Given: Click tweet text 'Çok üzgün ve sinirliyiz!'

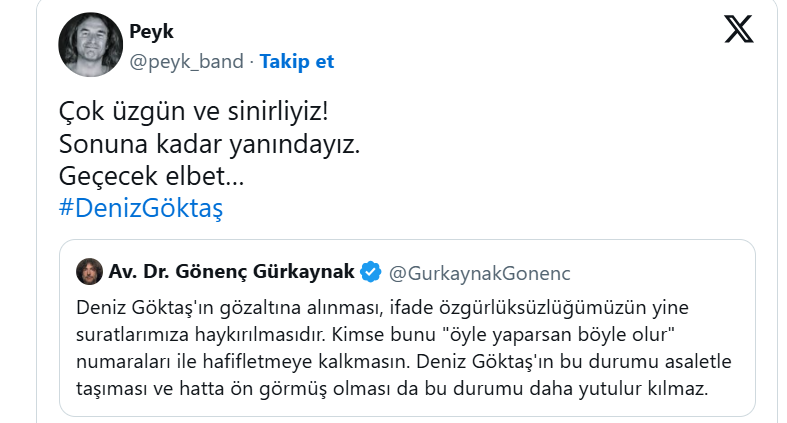Looking at the screenshot, I should coord(193,111).
